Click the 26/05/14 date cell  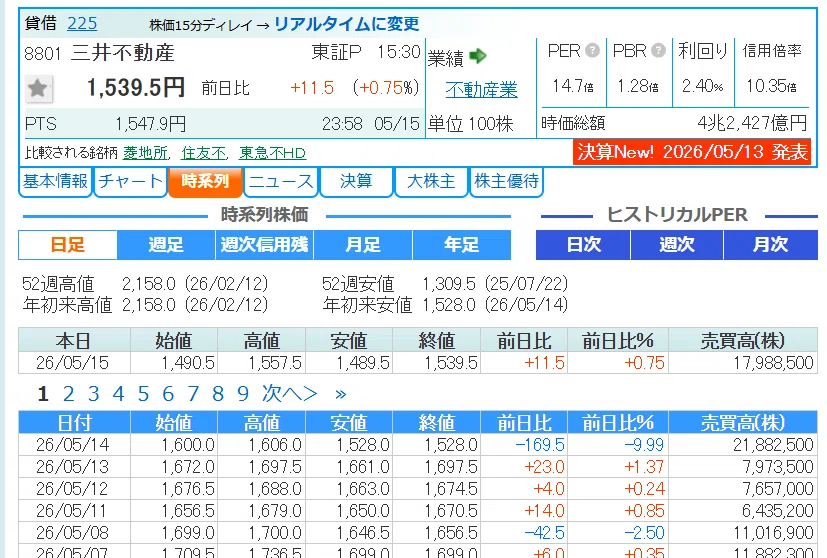(x=73, y=445)
